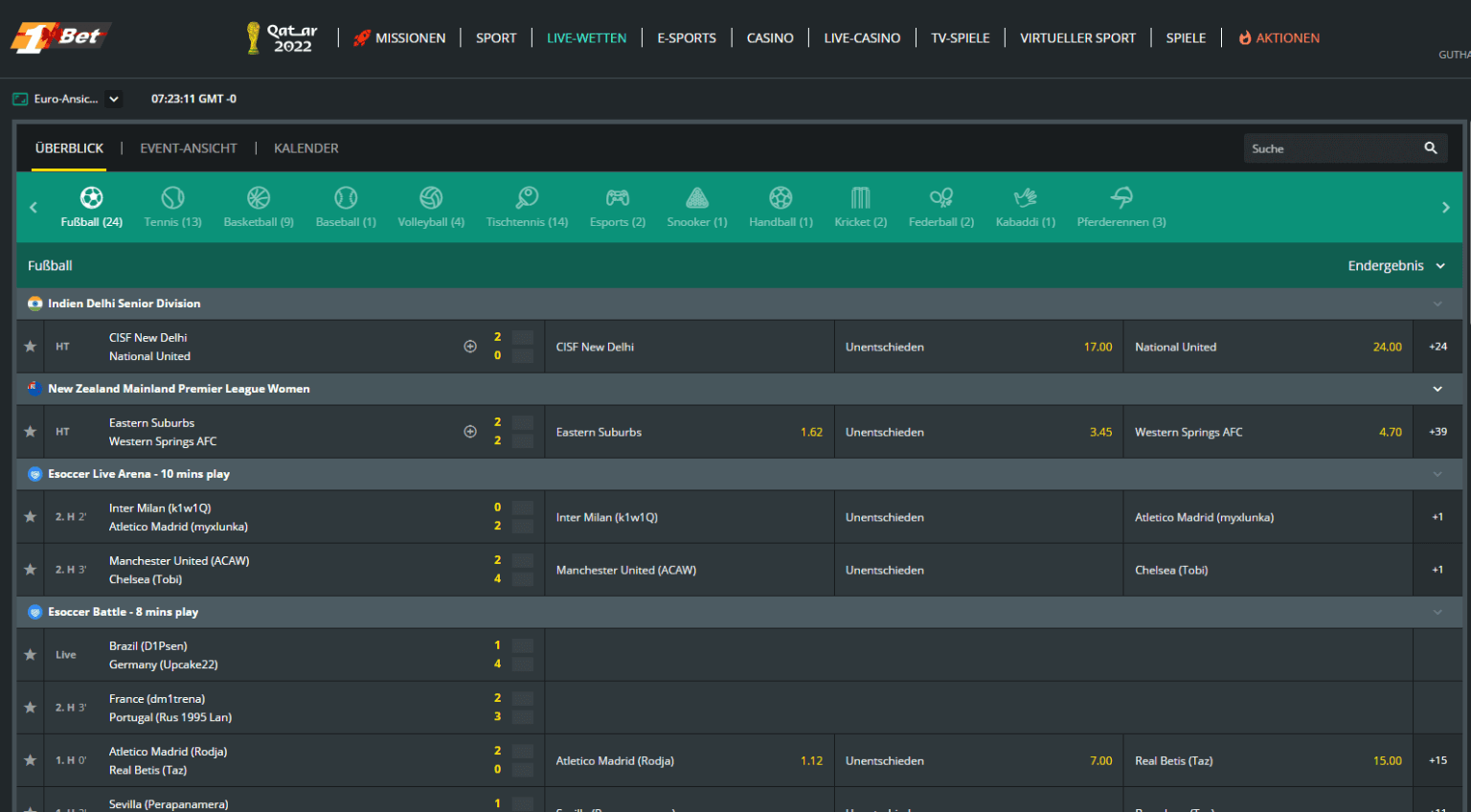Favorite the CISF New Delhi match star

click(31, 347)
